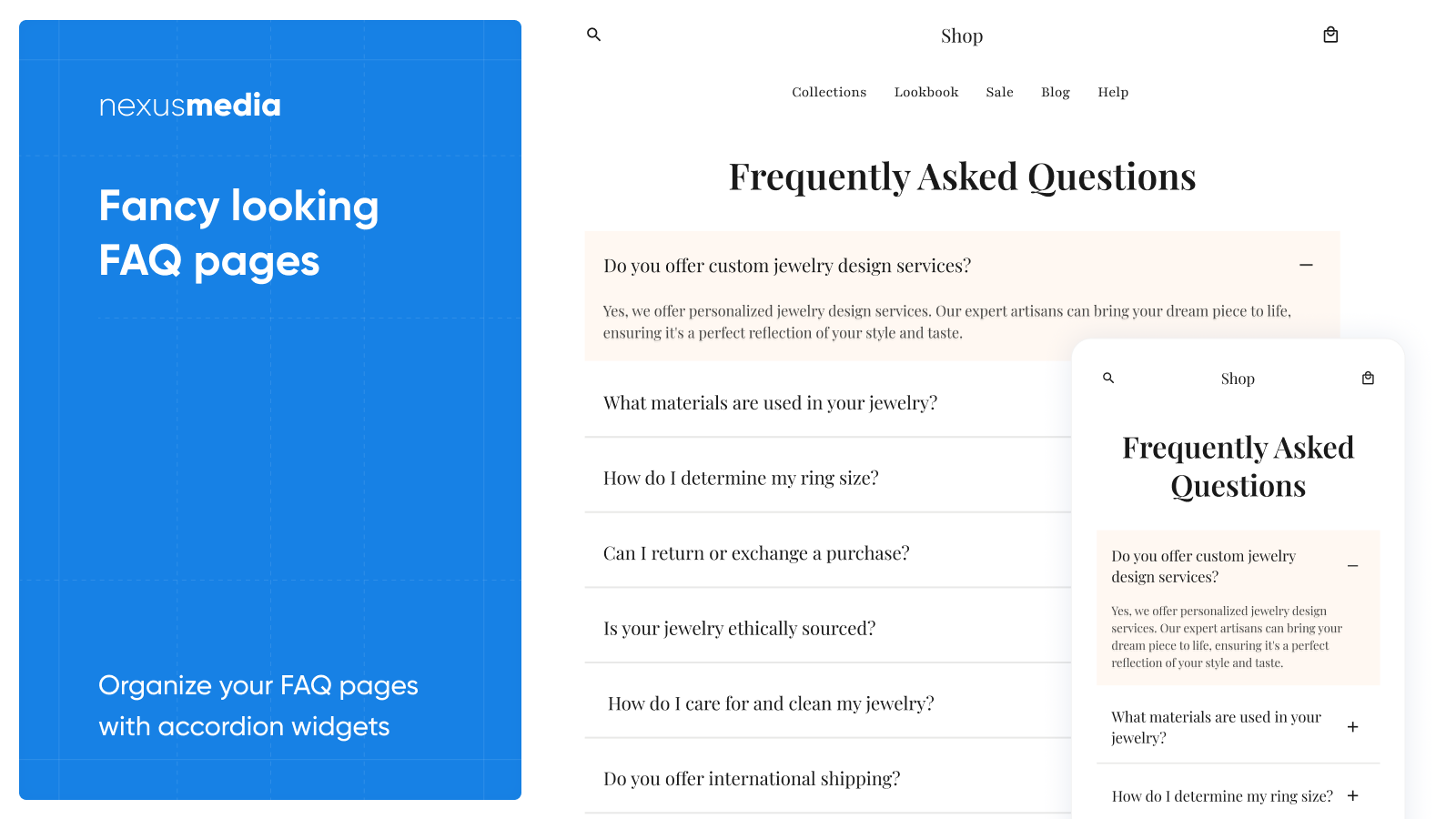The height and width of the screenshot is (819, 1456).
Task: Go to the Sale menu item
Action: [999, 92]
